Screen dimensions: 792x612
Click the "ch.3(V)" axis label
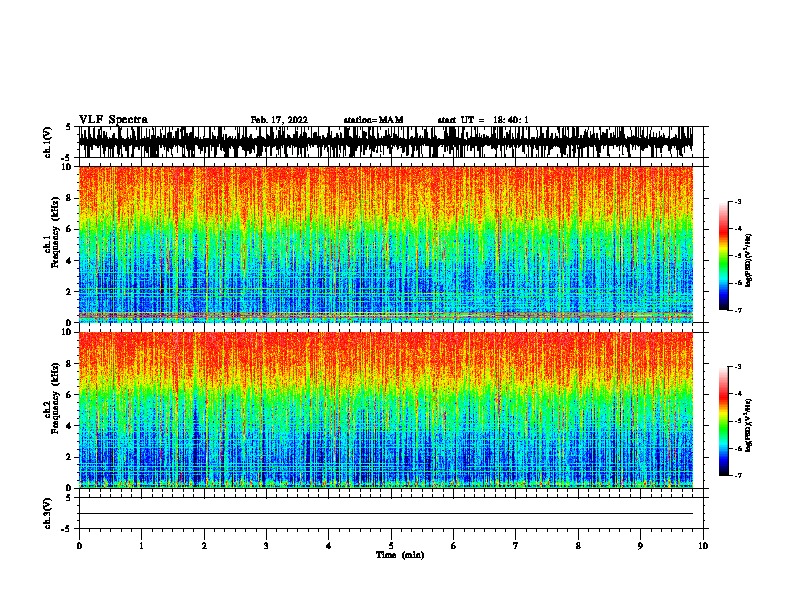pos(48,514)
